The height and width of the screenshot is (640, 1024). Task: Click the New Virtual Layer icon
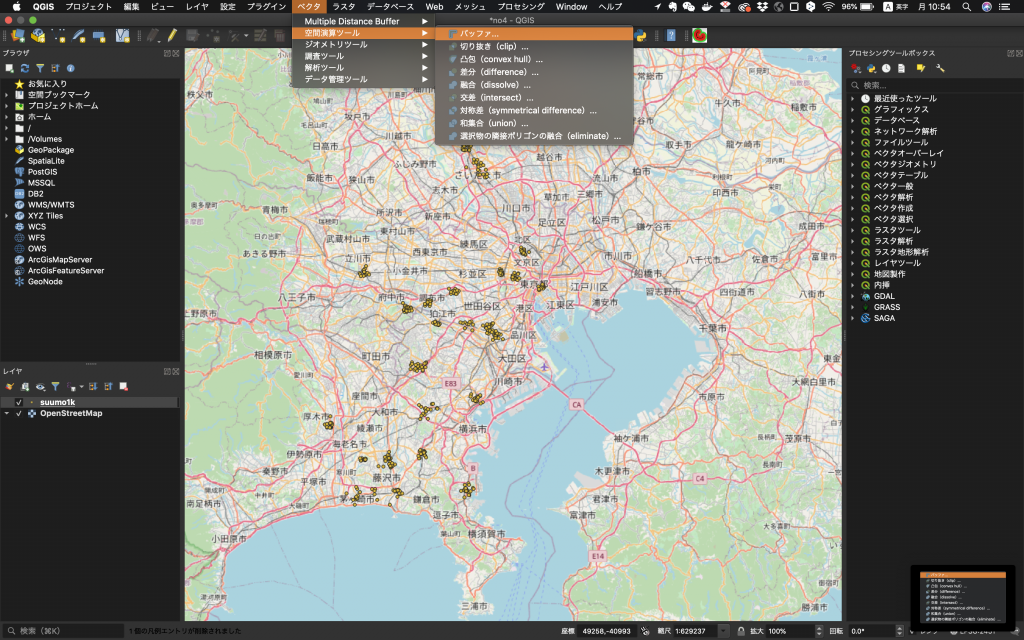point(122,35)
